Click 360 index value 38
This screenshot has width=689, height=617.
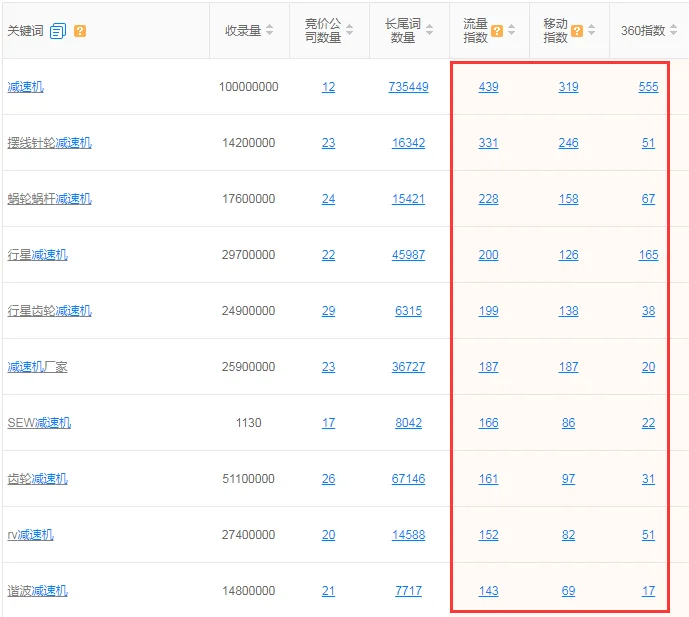(x=648, y=311)
